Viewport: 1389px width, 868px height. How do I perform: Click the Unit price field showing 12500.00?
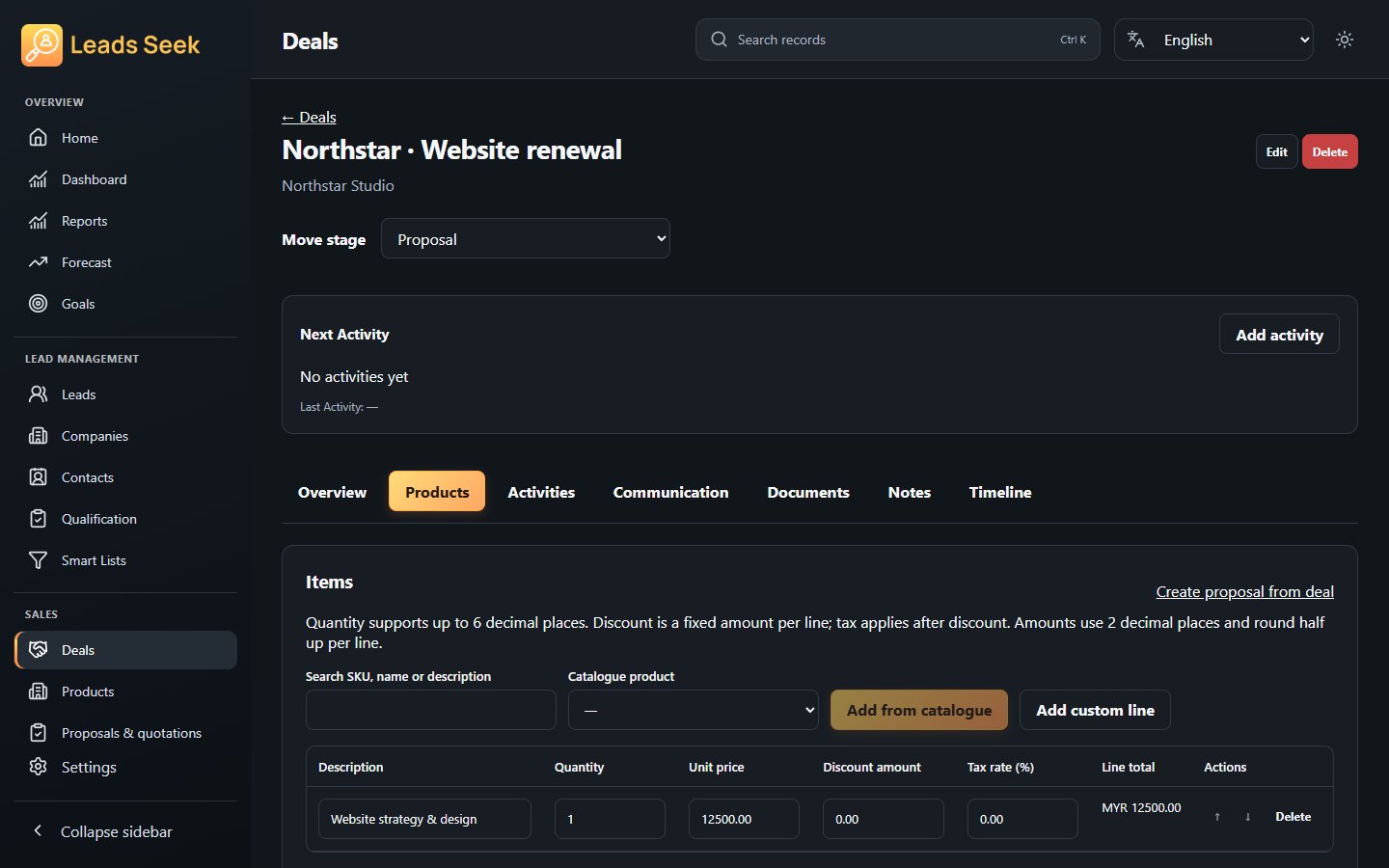point(744,819)
